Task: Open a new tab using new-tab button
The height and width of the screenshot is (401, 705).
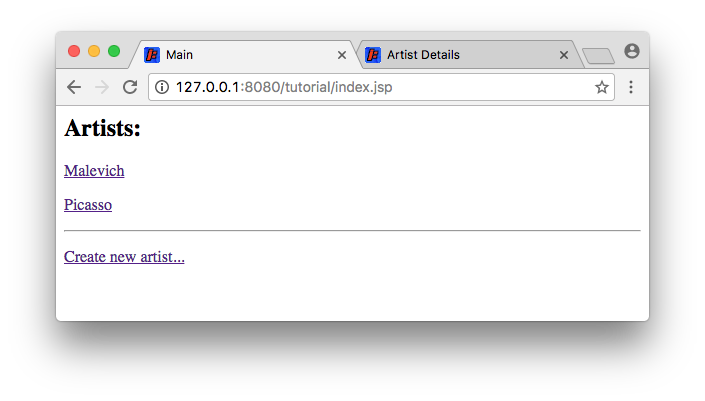Action: click(x=598, y=56)
